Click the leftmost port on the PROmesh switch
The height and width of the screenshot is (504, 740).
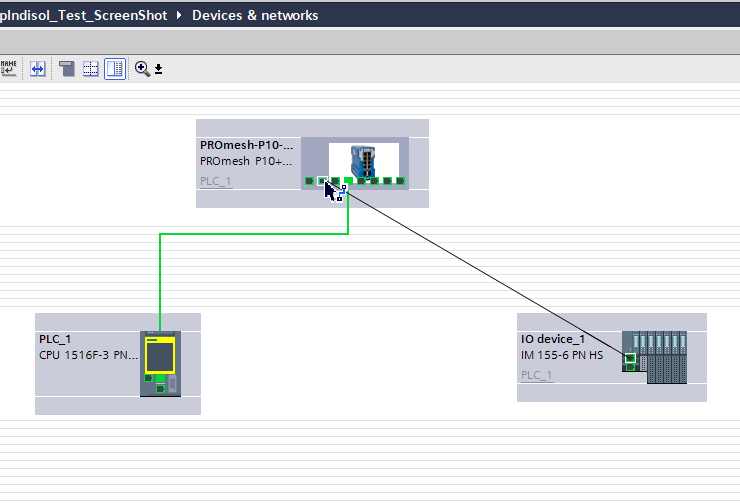click(x=309, y=181)
